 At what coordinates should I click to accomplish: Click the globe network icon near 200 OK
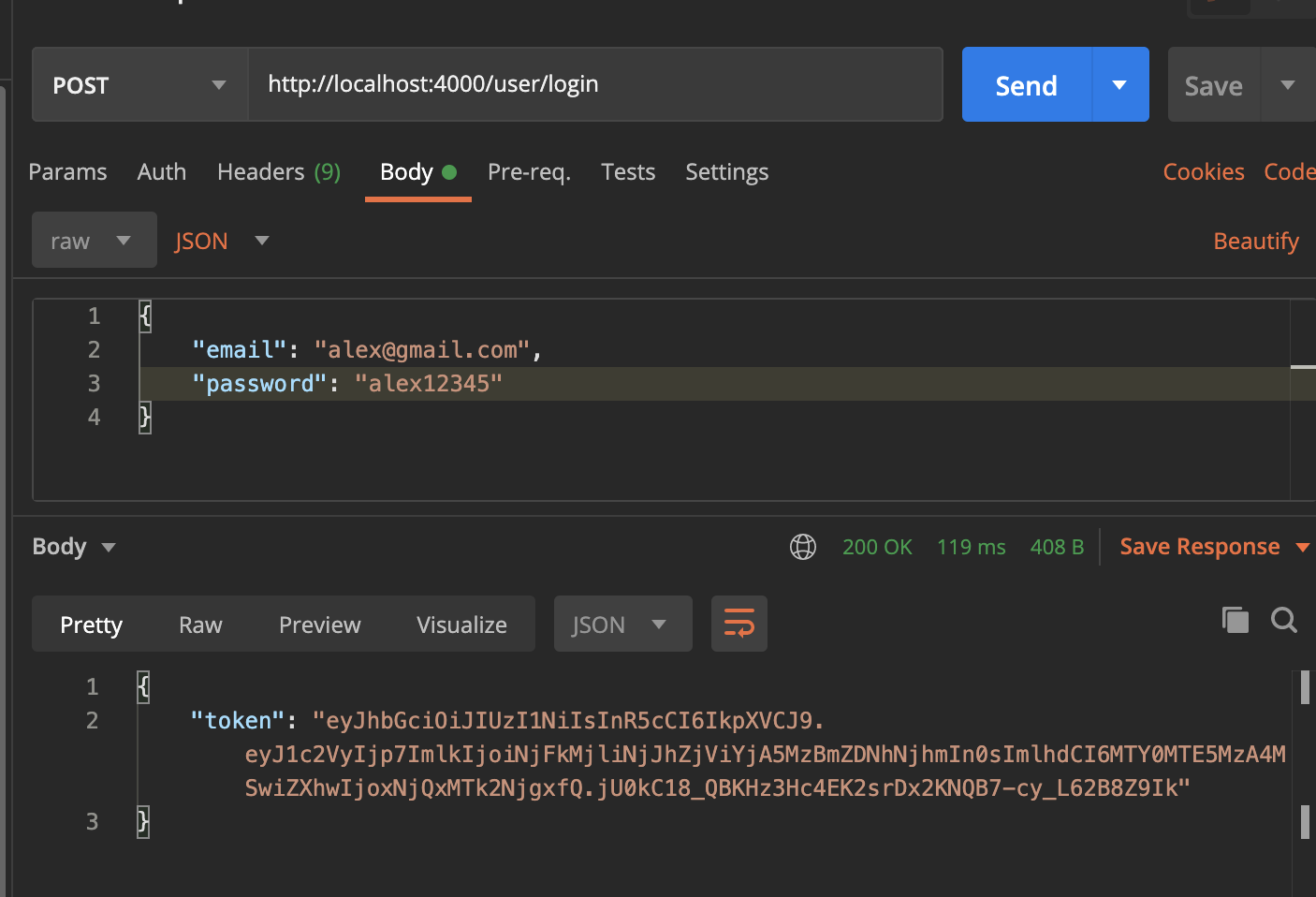click(x=803, y=547)
